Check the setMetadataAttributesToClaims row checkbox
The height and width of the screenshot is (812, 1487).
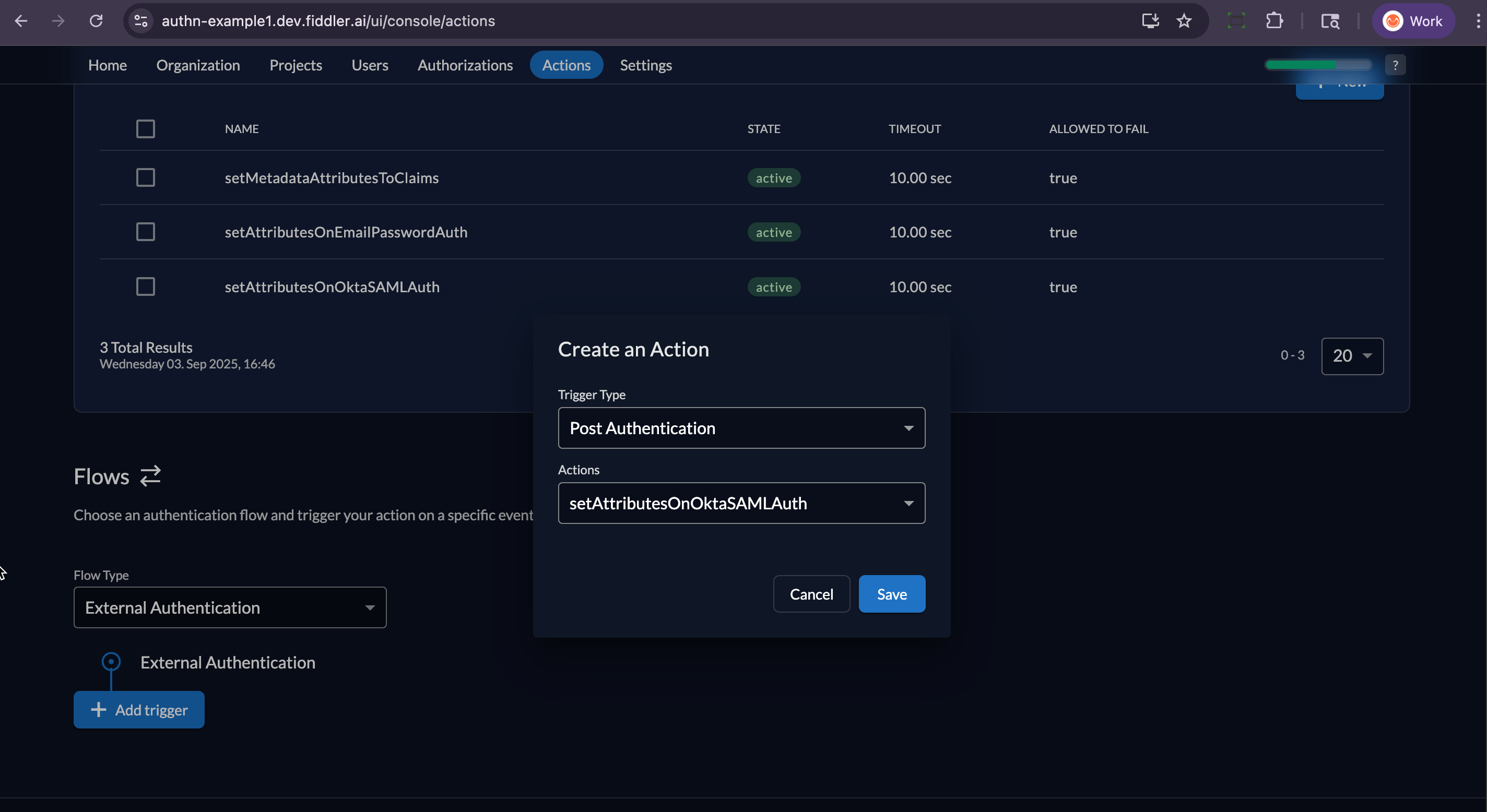coord(146,178)
